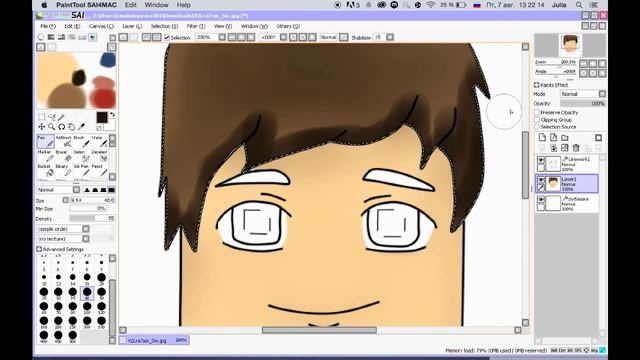Select the Marker tool
The height and width of the screenshot is (360, 640).
tap(45, 156)
